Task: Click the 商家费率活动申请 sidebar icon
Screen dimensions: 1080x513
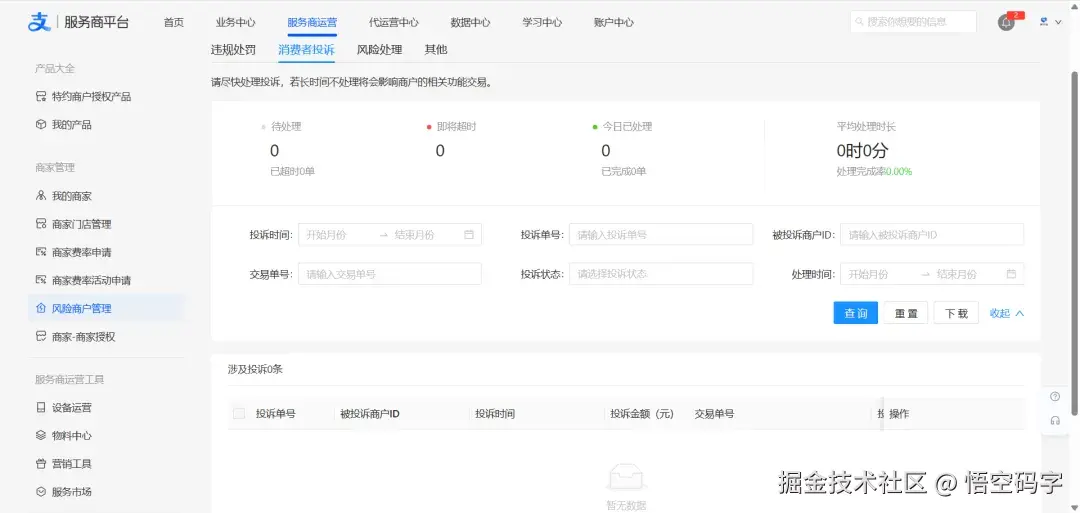Action: [x=41, y=281]
